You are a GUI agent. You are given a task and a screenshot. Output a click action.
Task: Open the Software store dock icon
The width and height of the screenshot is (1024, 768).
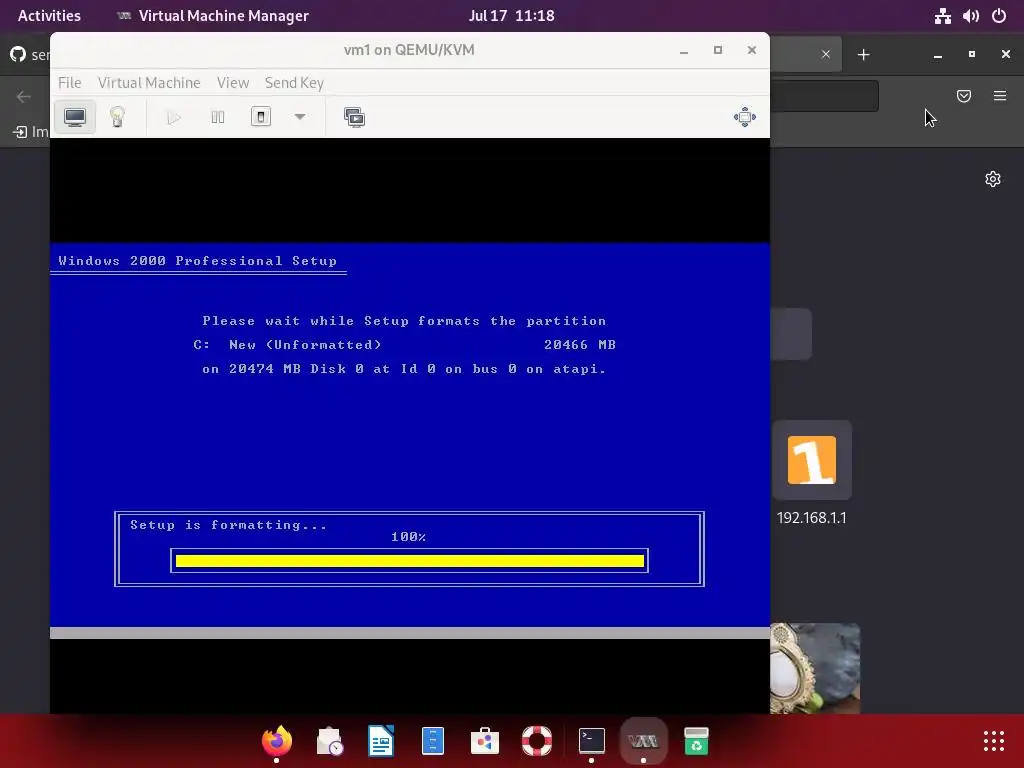tap(485, 741)
